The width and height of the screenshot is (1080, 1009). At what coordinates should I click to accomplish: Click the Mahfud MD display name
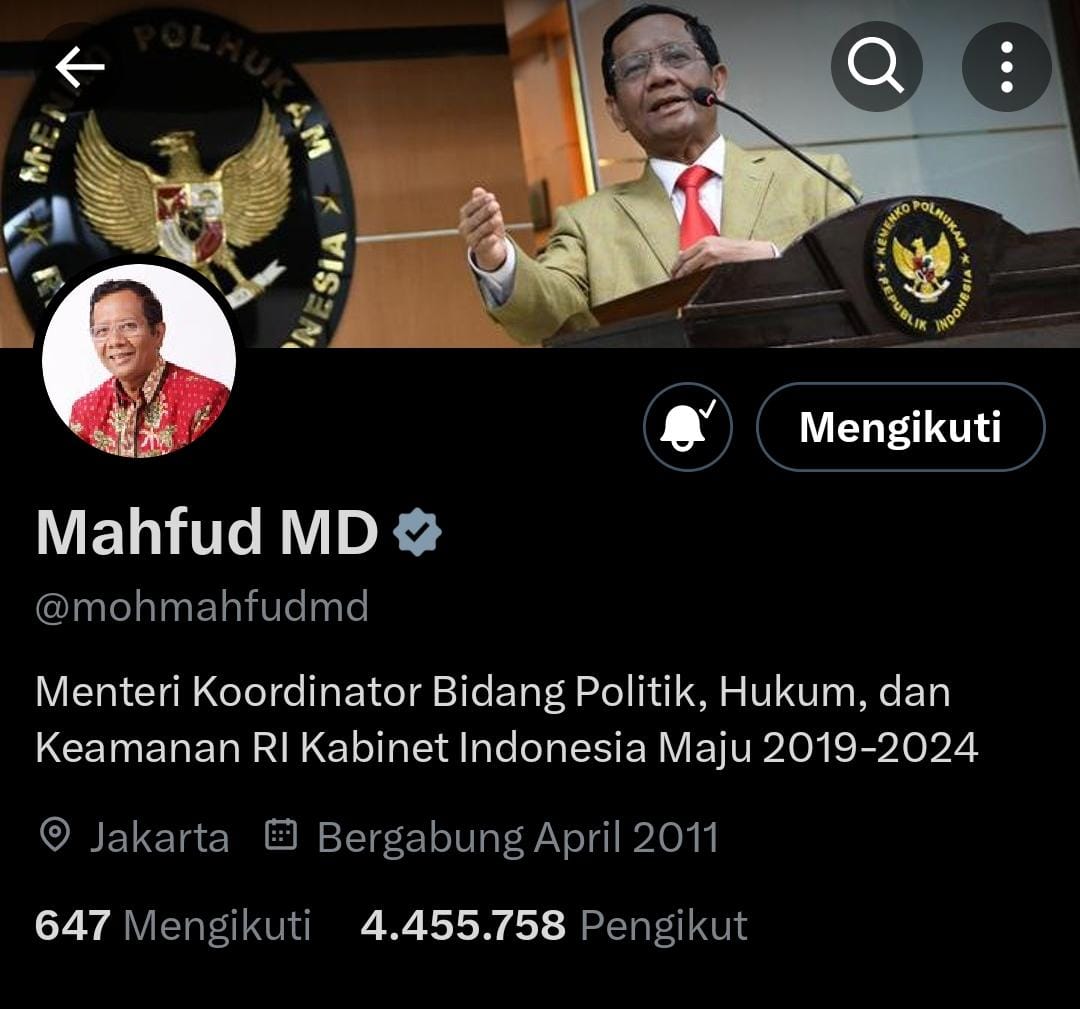pos(207,532)
